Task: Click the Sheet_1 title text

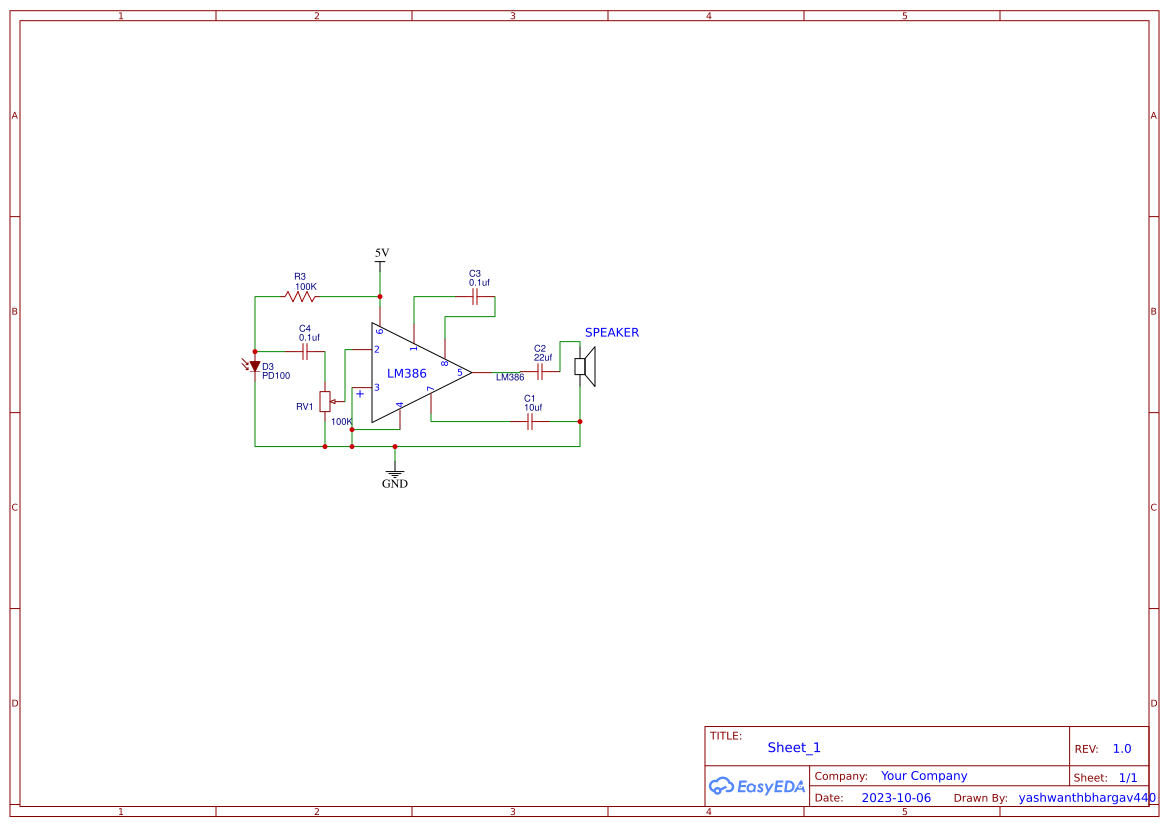Action: point(793,747)
